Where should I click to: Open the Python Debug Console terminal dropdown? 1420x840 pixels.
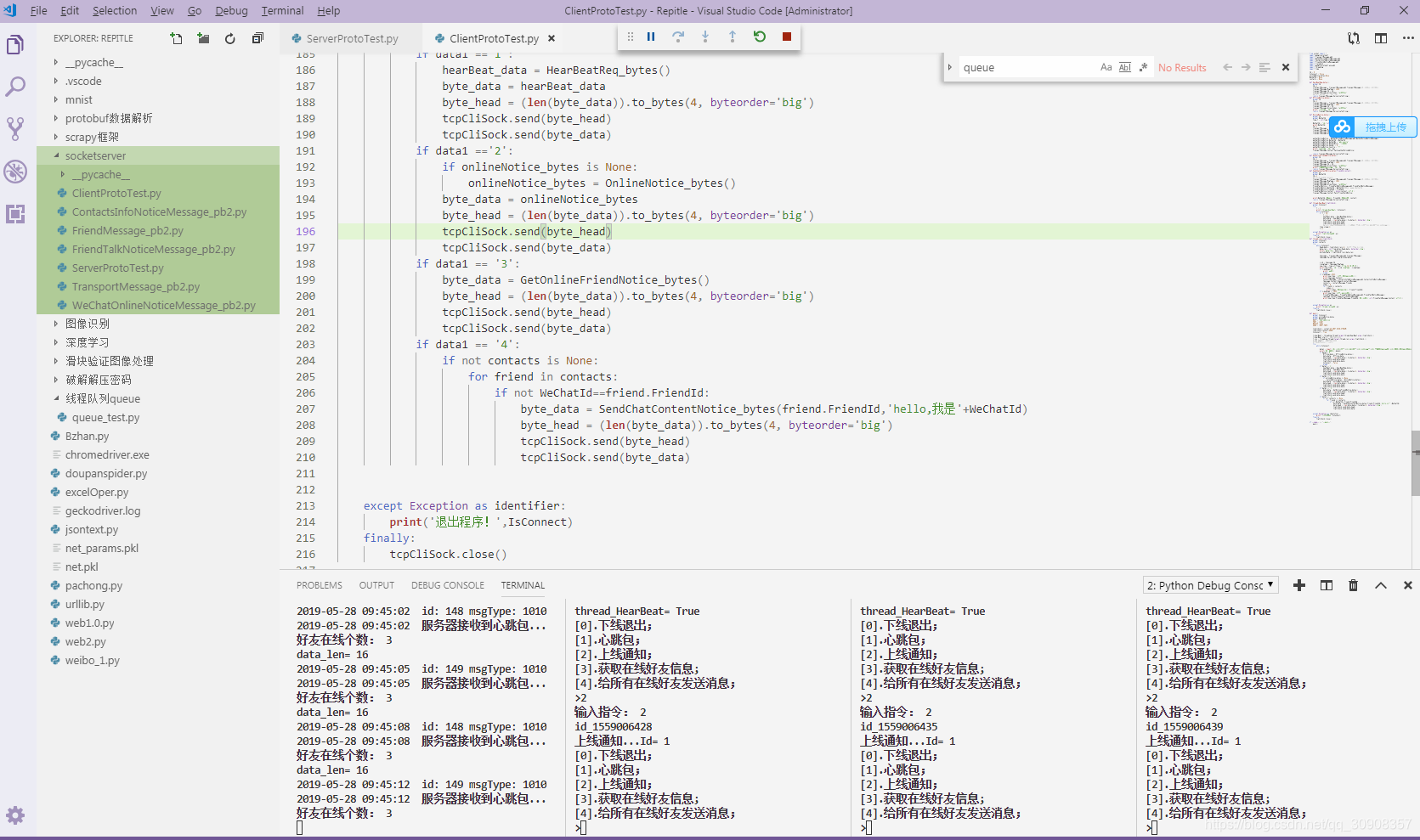[x=1211, y=585]
